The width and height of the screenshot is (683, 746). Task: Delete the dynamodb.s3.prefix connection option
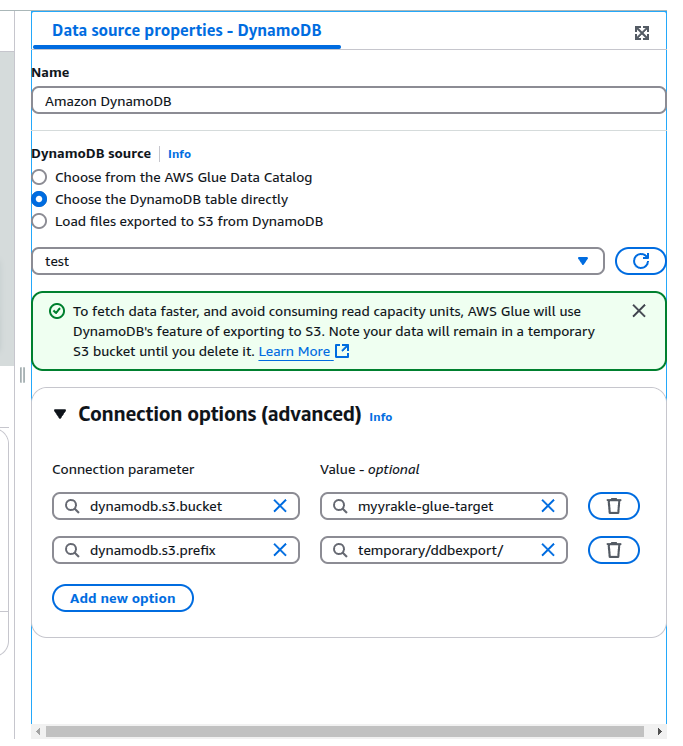[614, 550]
